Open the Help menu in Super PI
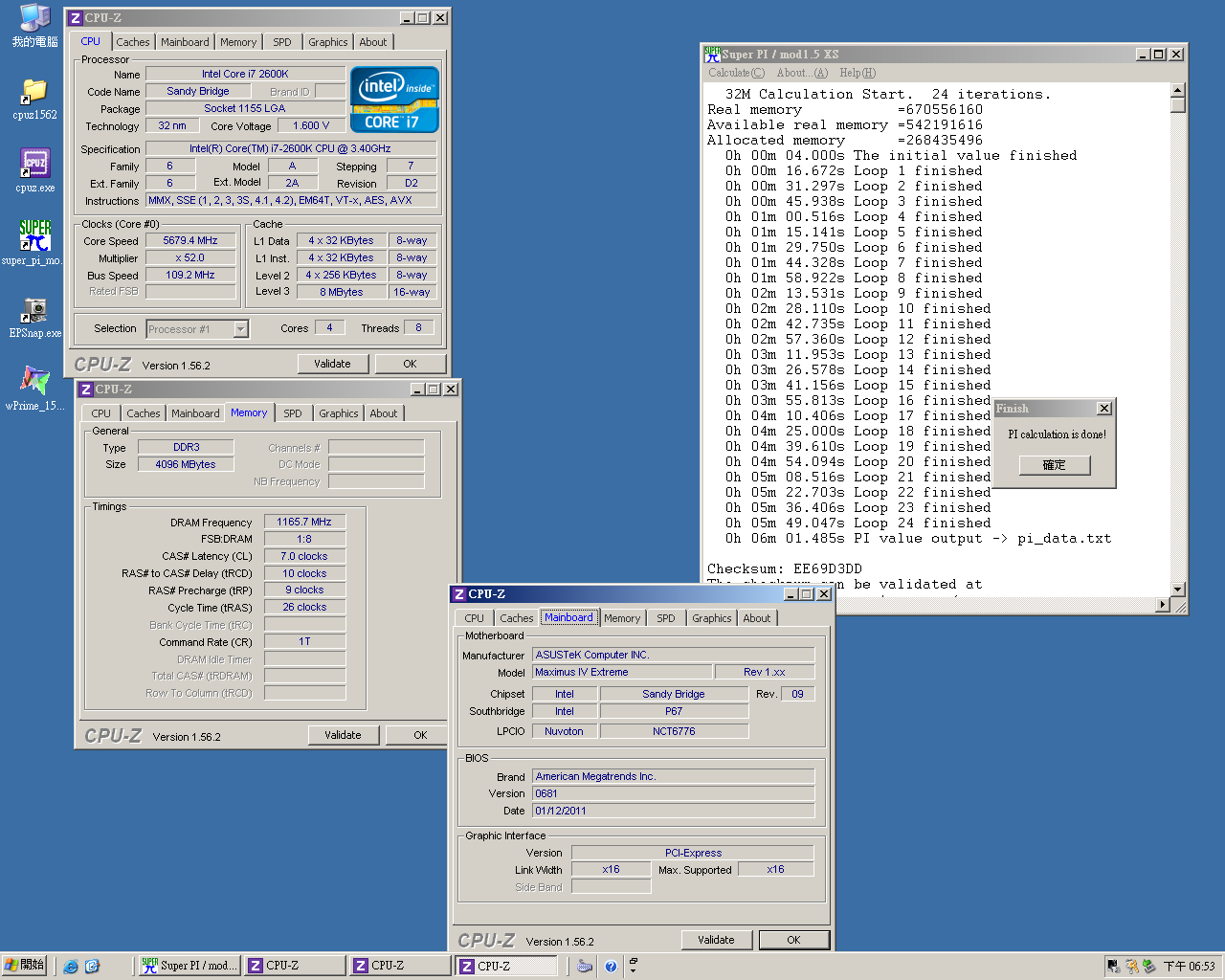The width and height of the screenshot is (1225, 980). [857, 73]
